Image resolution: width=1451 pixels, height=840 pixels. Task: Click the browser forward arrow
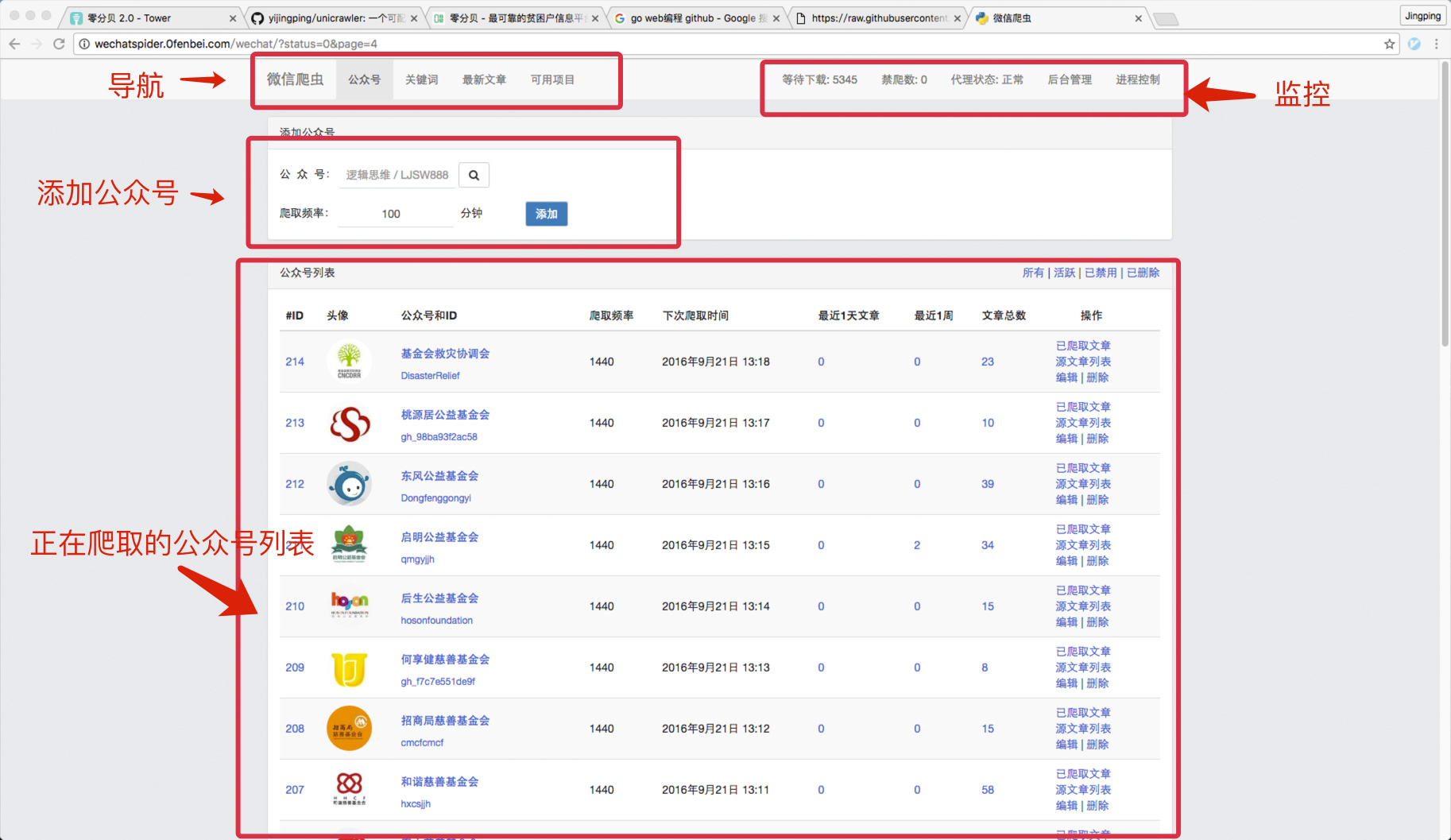click(x=37, y=44)
